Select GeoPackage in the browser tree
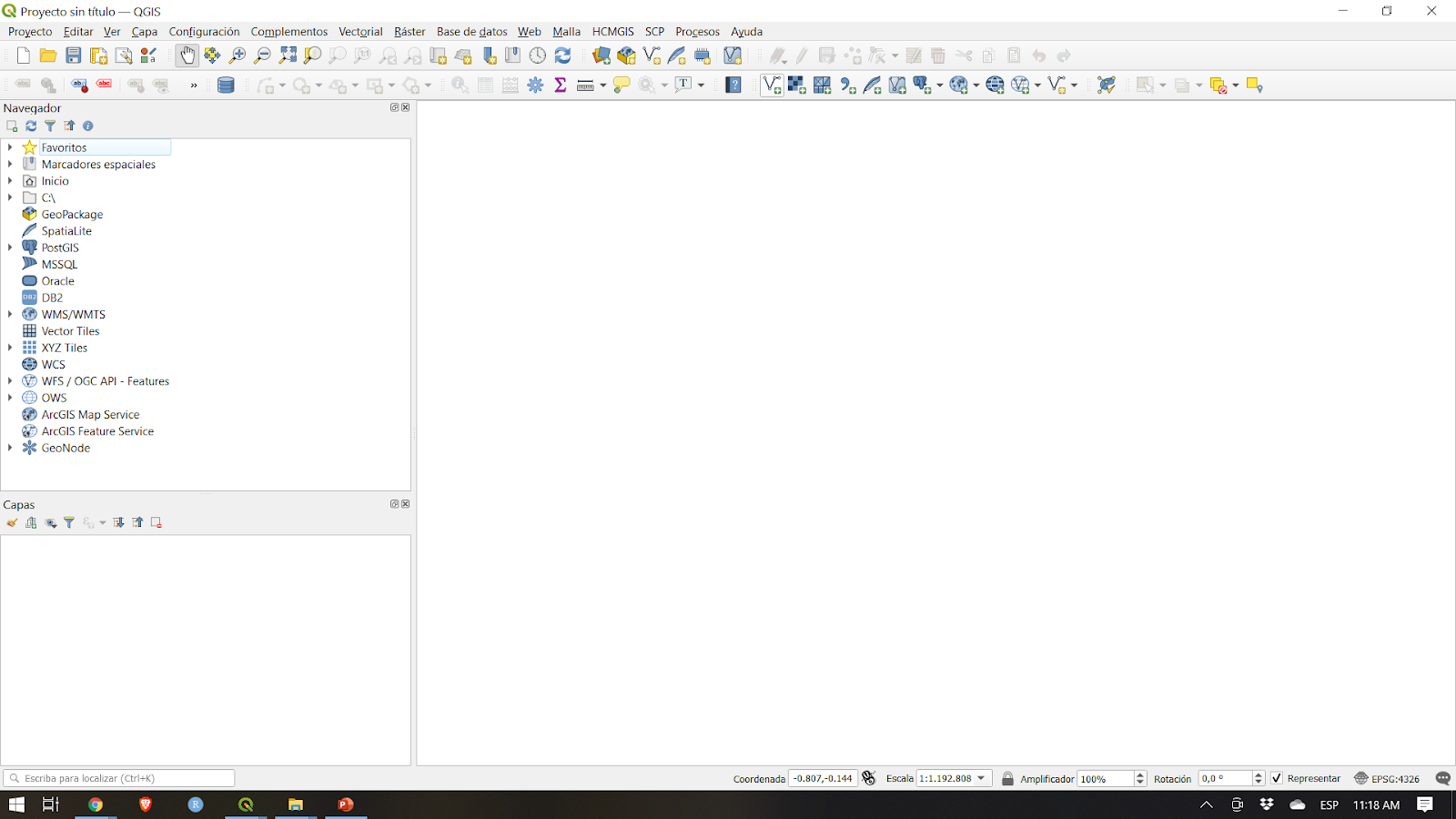This screenshot has height=819, width=1456. click(72, 214)
